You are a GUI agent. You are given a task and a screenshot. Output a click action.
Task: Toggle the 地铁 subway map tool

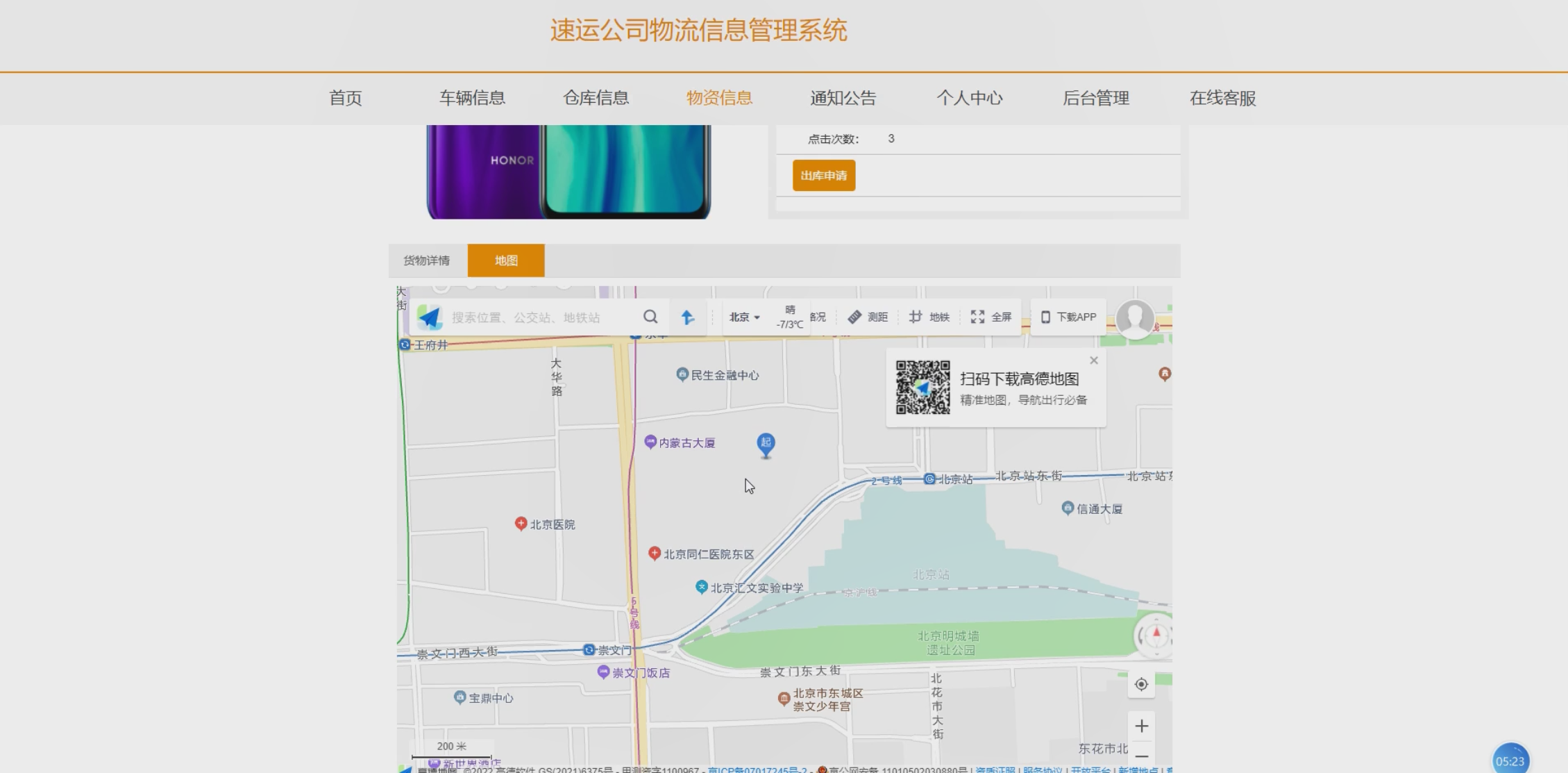929,317
